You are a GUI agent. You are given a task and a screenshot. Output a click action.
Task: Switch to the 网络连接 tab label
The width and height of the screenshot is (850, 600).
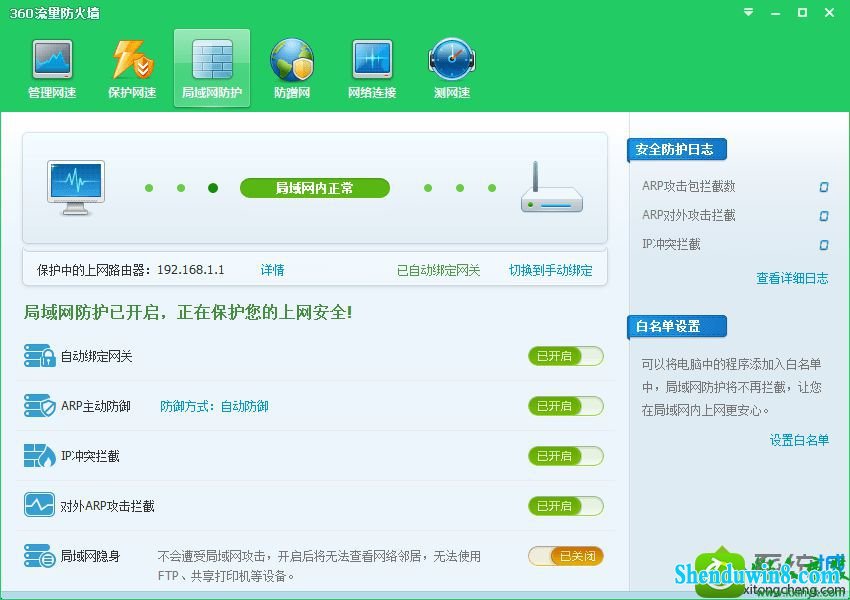pos(372,93)
